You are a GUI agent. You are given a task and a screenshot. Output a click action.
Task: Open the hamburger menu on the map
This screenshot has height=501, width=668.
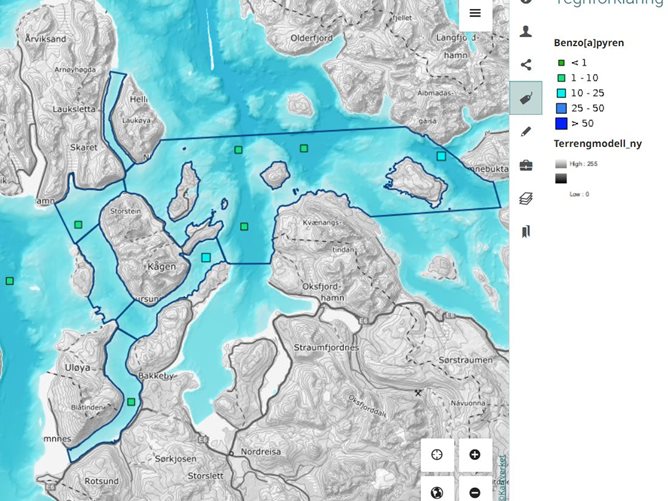pyautogui.click(x=475, y=13)
